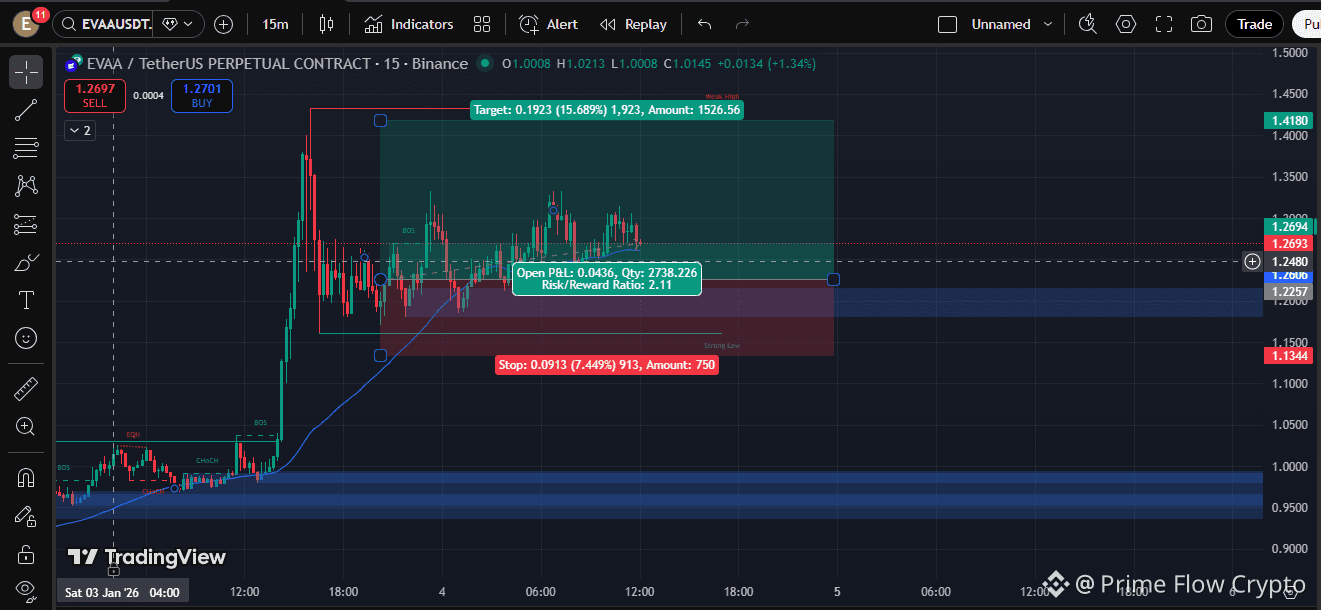Click the green market status dot
The height and width of the screenshot is (610, 1321).
coord(485,63)
